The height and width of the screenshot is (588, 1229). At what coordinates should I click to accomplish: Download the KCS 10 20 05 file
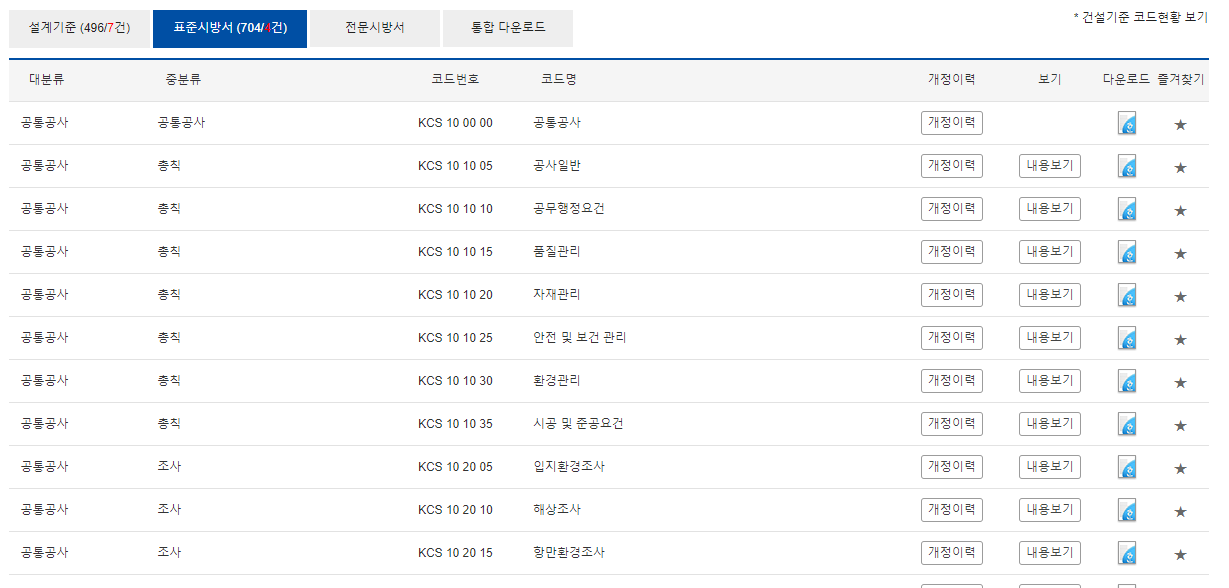[x=1127, y=467]
